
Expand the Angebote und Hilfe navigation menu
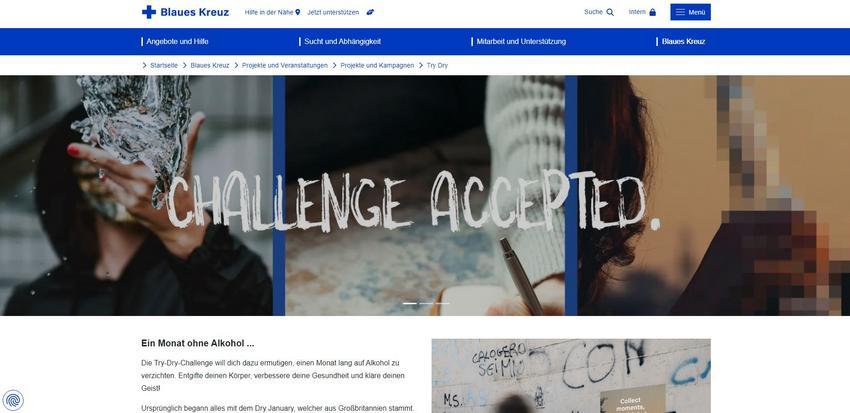pos(175,41)
